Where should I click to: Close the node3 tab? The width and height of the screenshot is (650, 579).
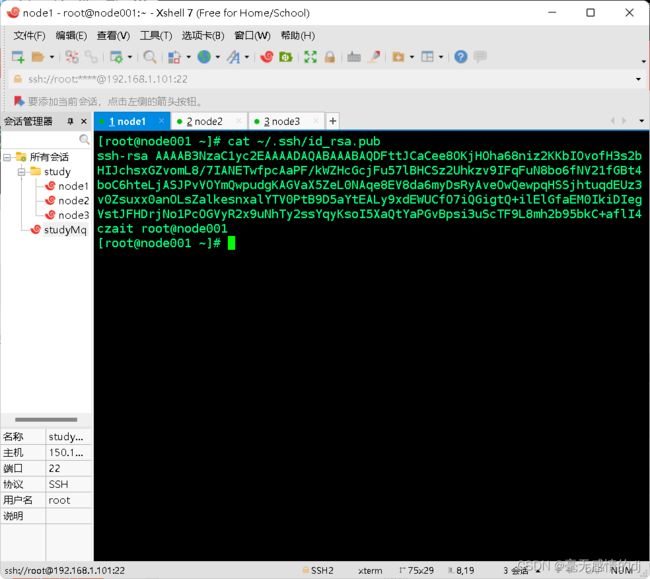(316, 121)
